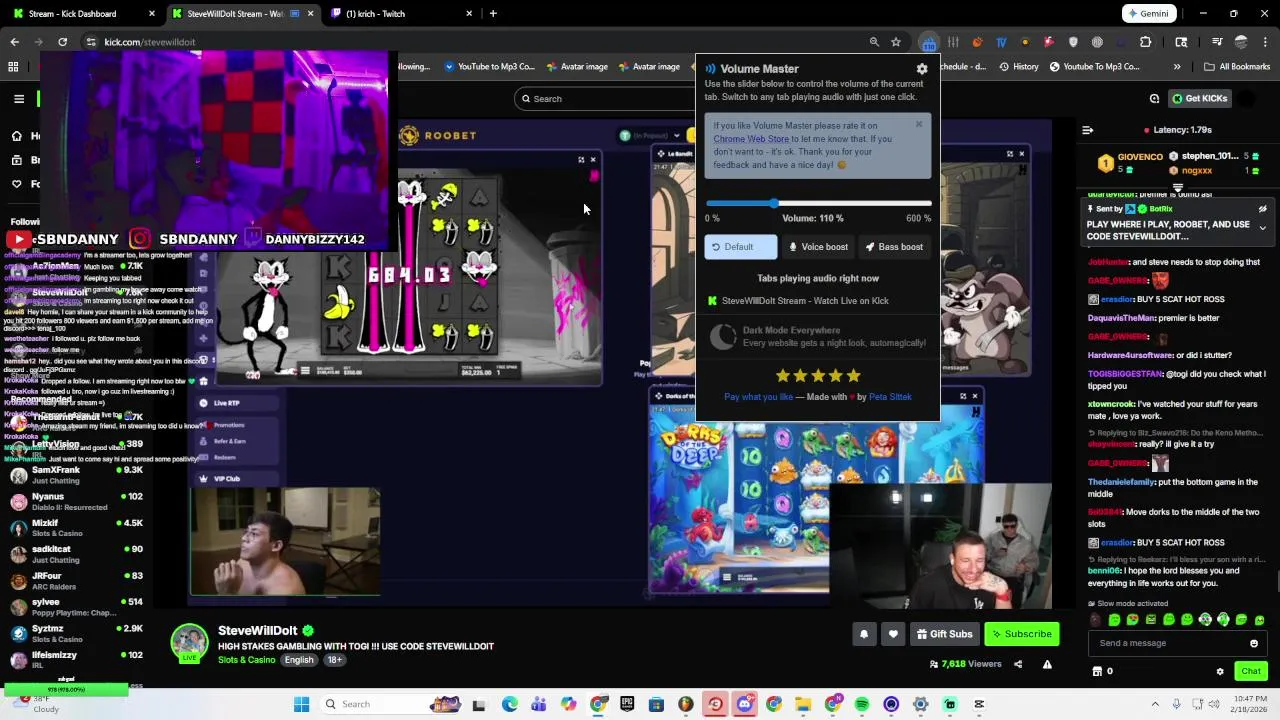Open SamXFrank channel in the sidebar

pyautogui.click(x=76, y=475)
